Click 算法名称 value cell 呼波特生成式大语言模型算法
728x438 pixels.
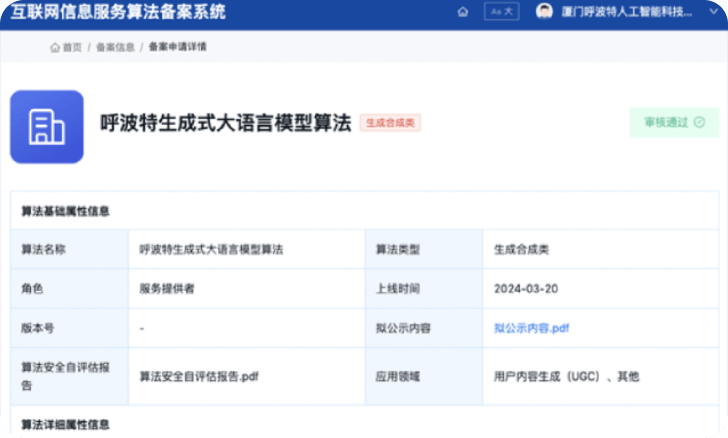(x=247, y=249)
